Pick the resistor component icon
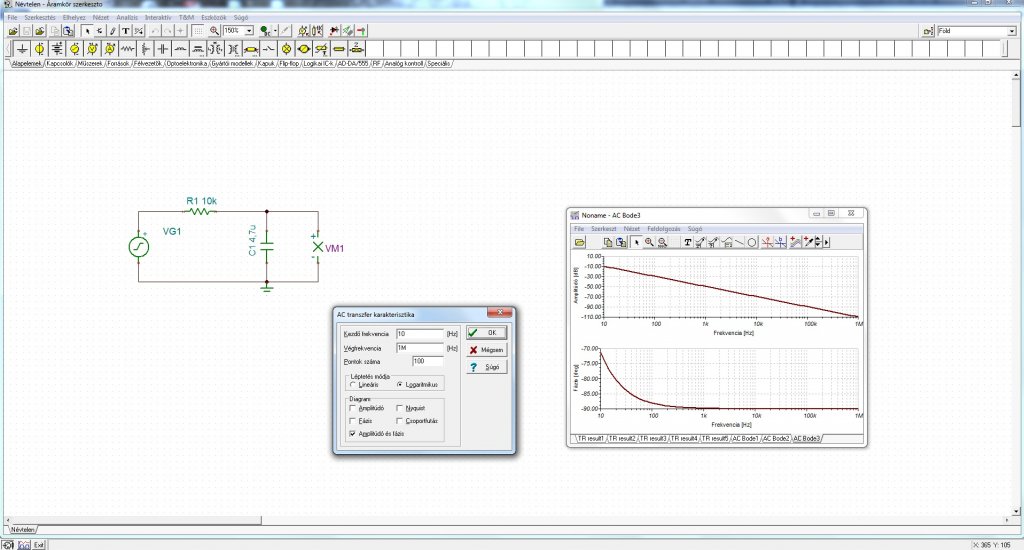 127,48
